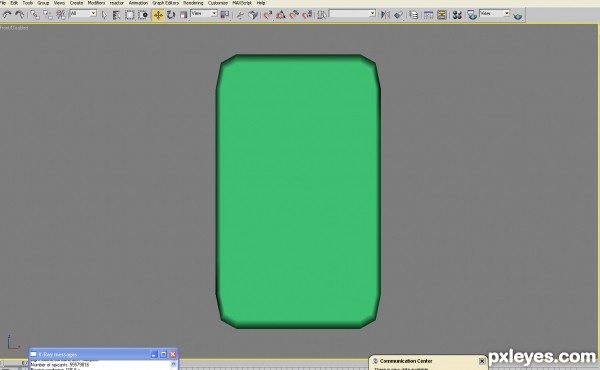Open the Rendering menu
Screen dimensions: 600x370
coord(193,3)
